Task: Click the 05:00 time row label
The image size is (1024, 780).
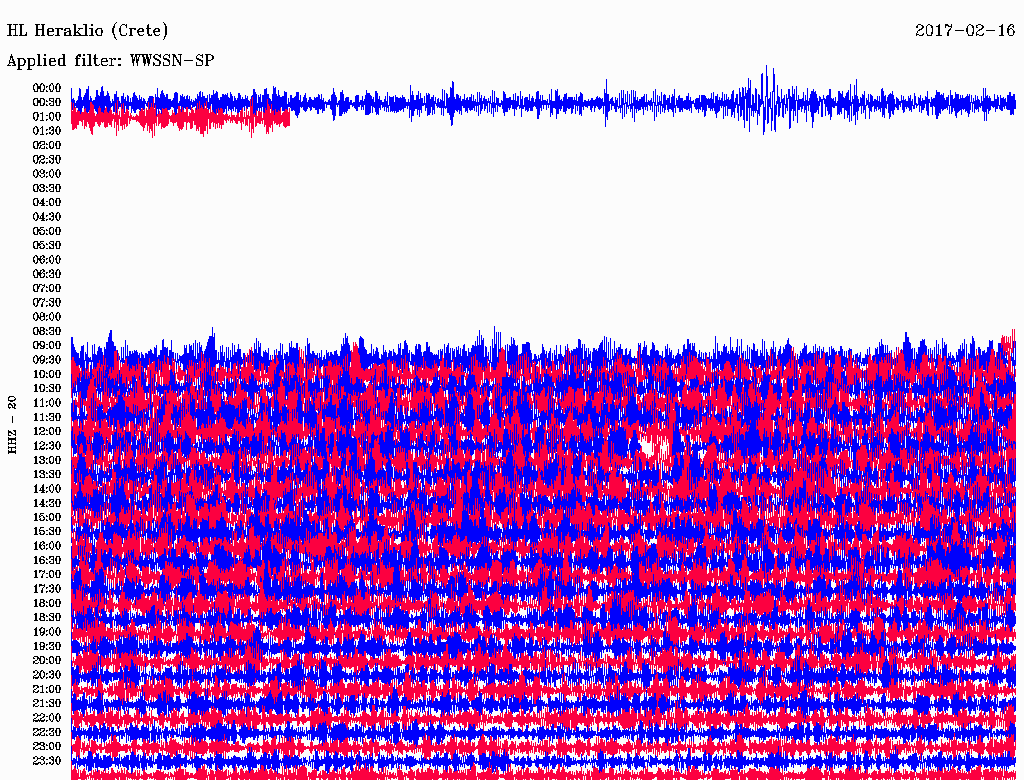Action: 47,231
